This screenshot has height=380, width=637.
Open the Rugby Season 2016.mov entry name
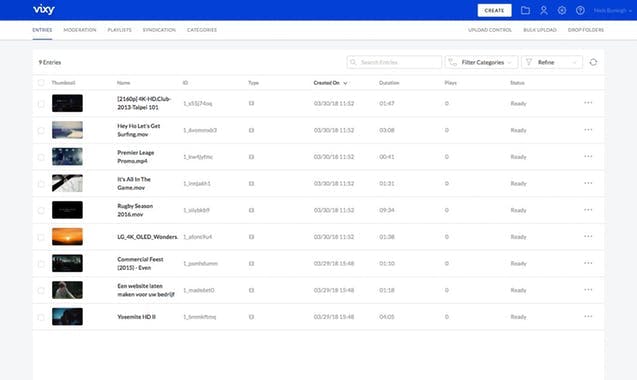(x=135, y=210)
